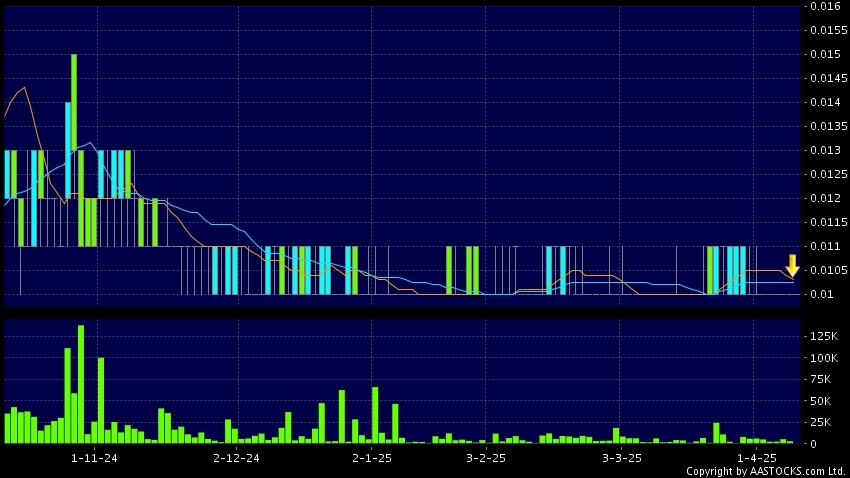The height and width of the screenshot is (478, 850).
Task: Click the 125K volume axis label
Action: (824, 336)
